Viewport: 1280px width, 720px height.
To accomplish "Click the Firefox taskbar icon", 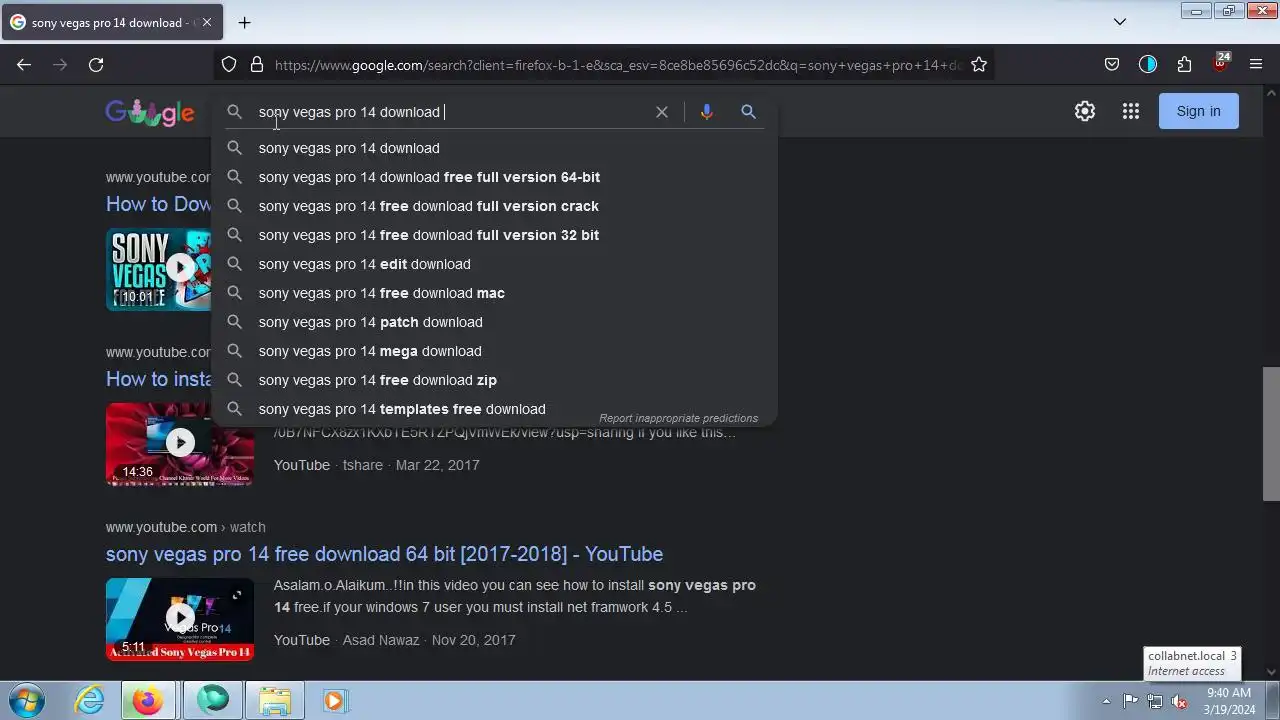I will point(148,701).
